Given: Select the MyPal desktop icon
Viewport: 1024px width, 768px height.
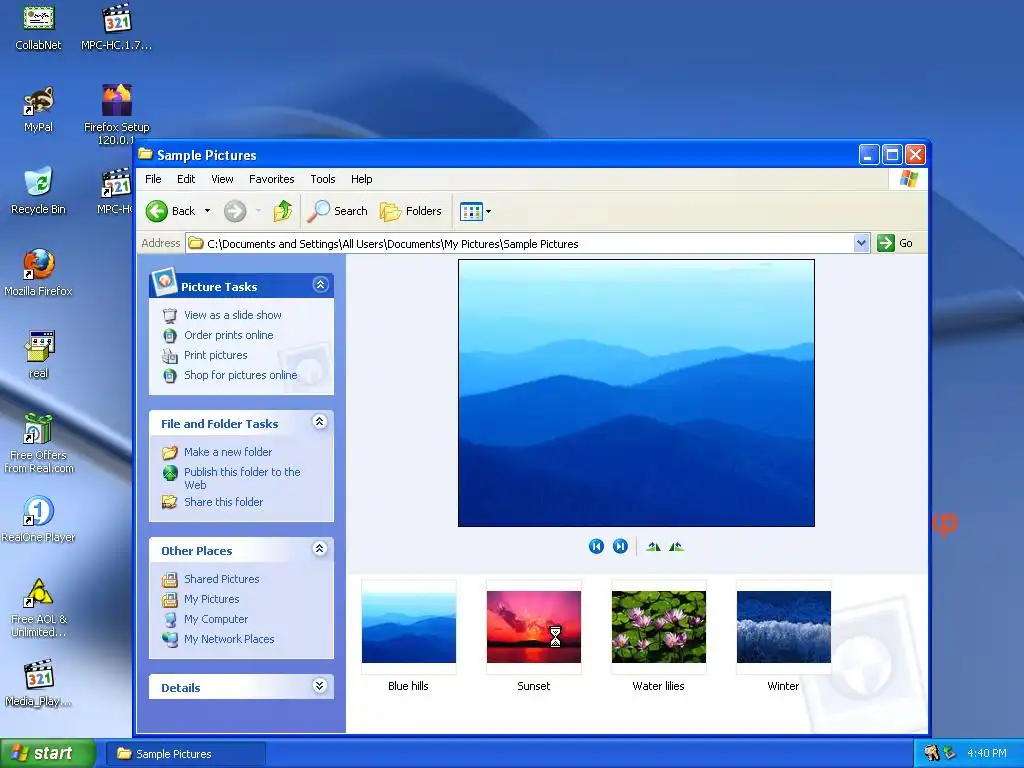Looking at the screenshot, I should [39, 109].
